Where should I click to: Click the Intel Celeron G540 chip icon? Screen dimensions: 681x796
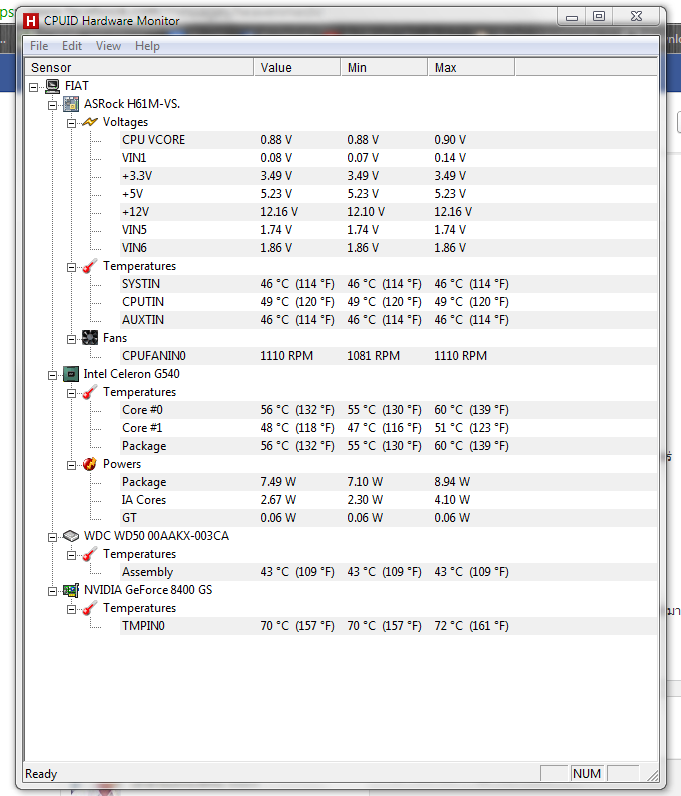(71, 375)
